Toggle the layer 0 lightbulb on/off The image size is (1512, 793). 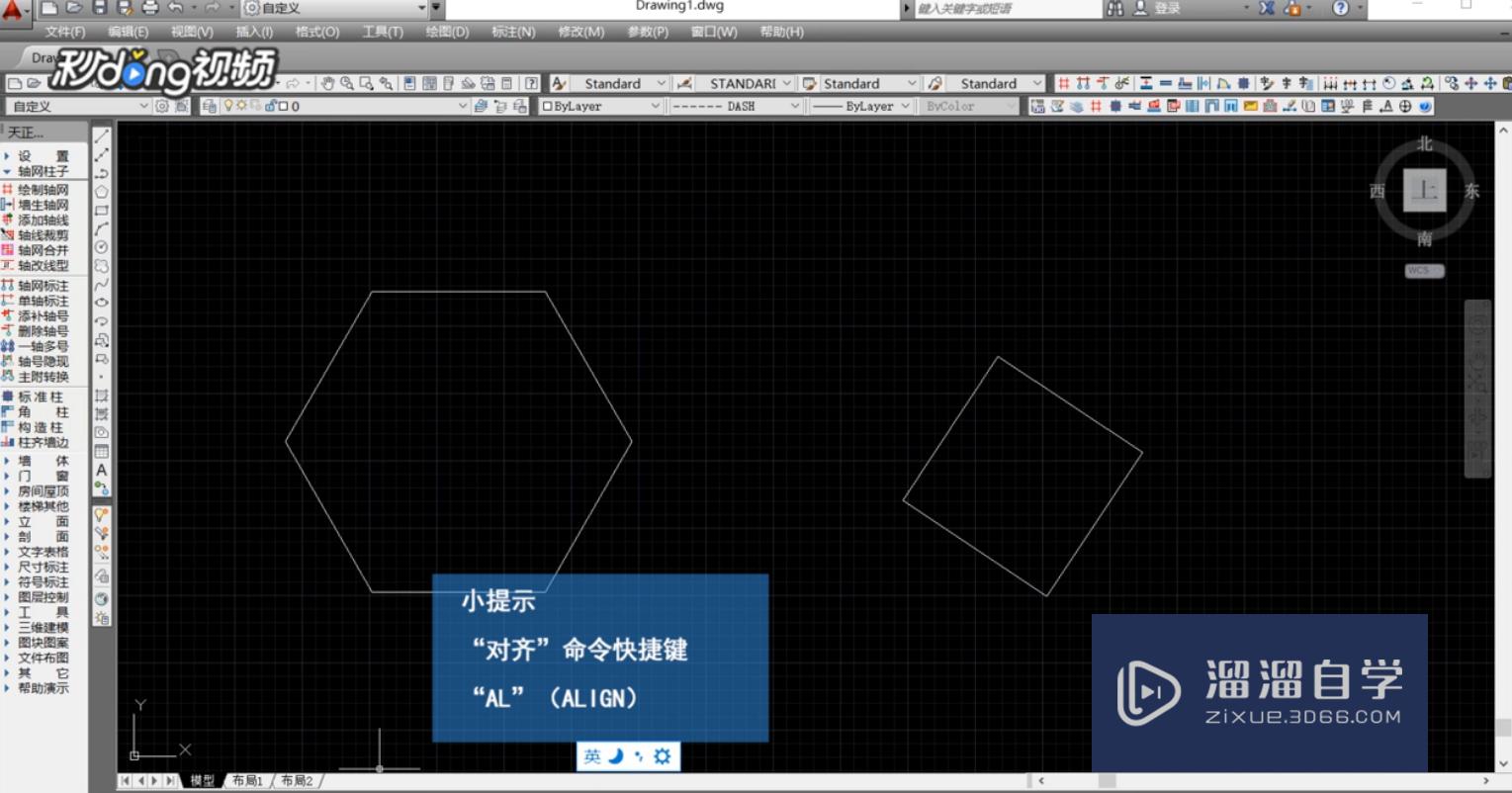(x=229, y=106)
